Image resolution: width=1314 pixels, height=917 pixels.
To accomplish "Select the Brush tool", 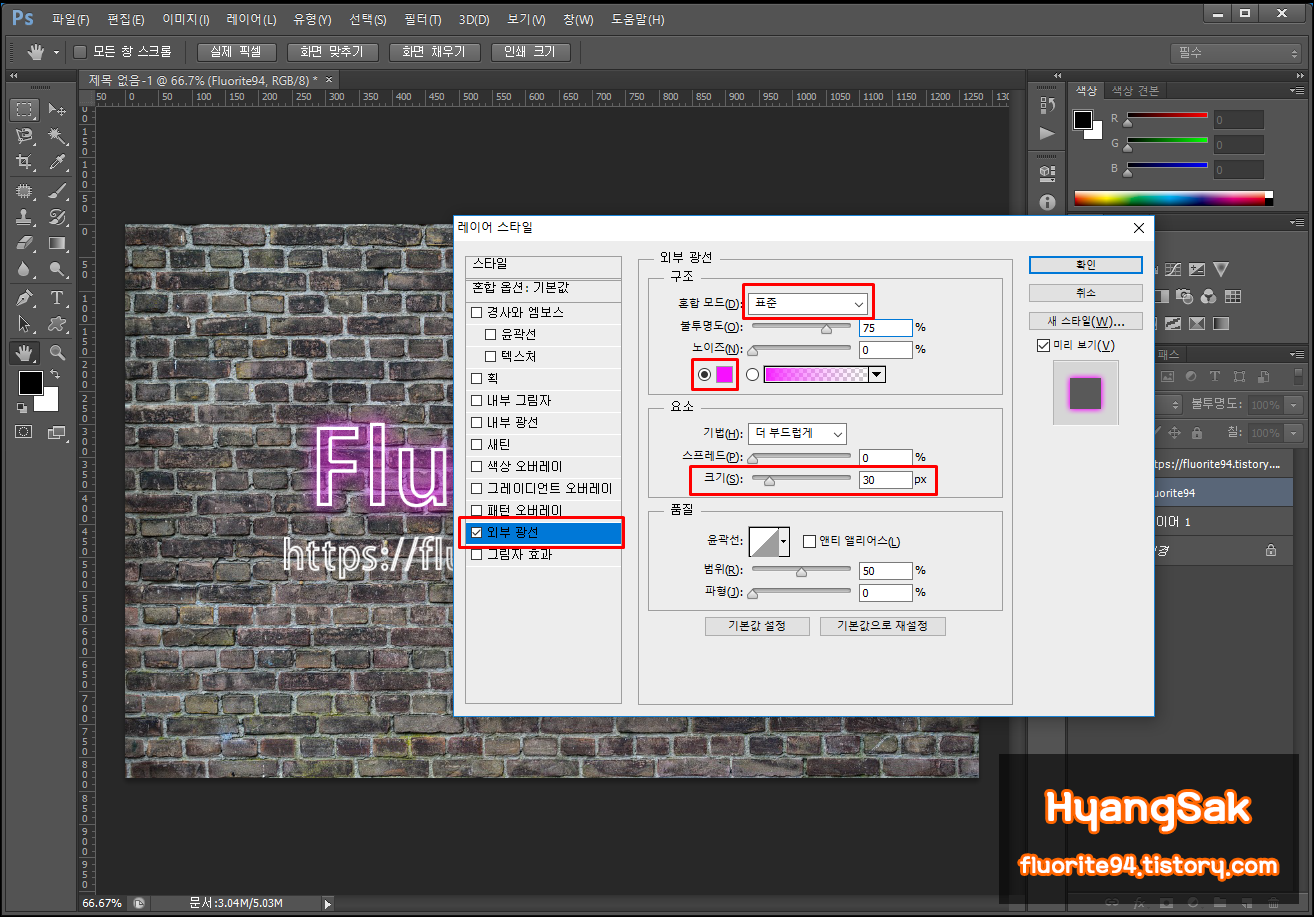I will 57,191.
